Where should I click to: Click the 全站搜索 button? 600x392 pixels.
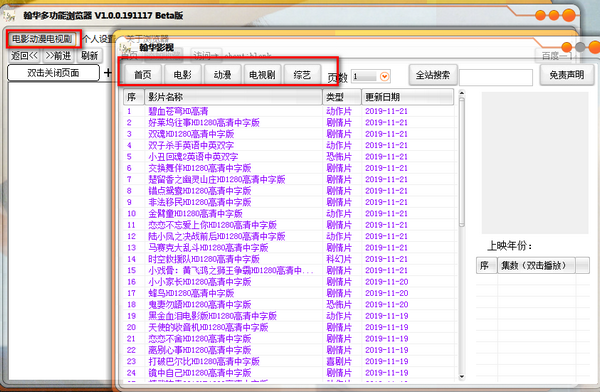(x=433, y=75)
